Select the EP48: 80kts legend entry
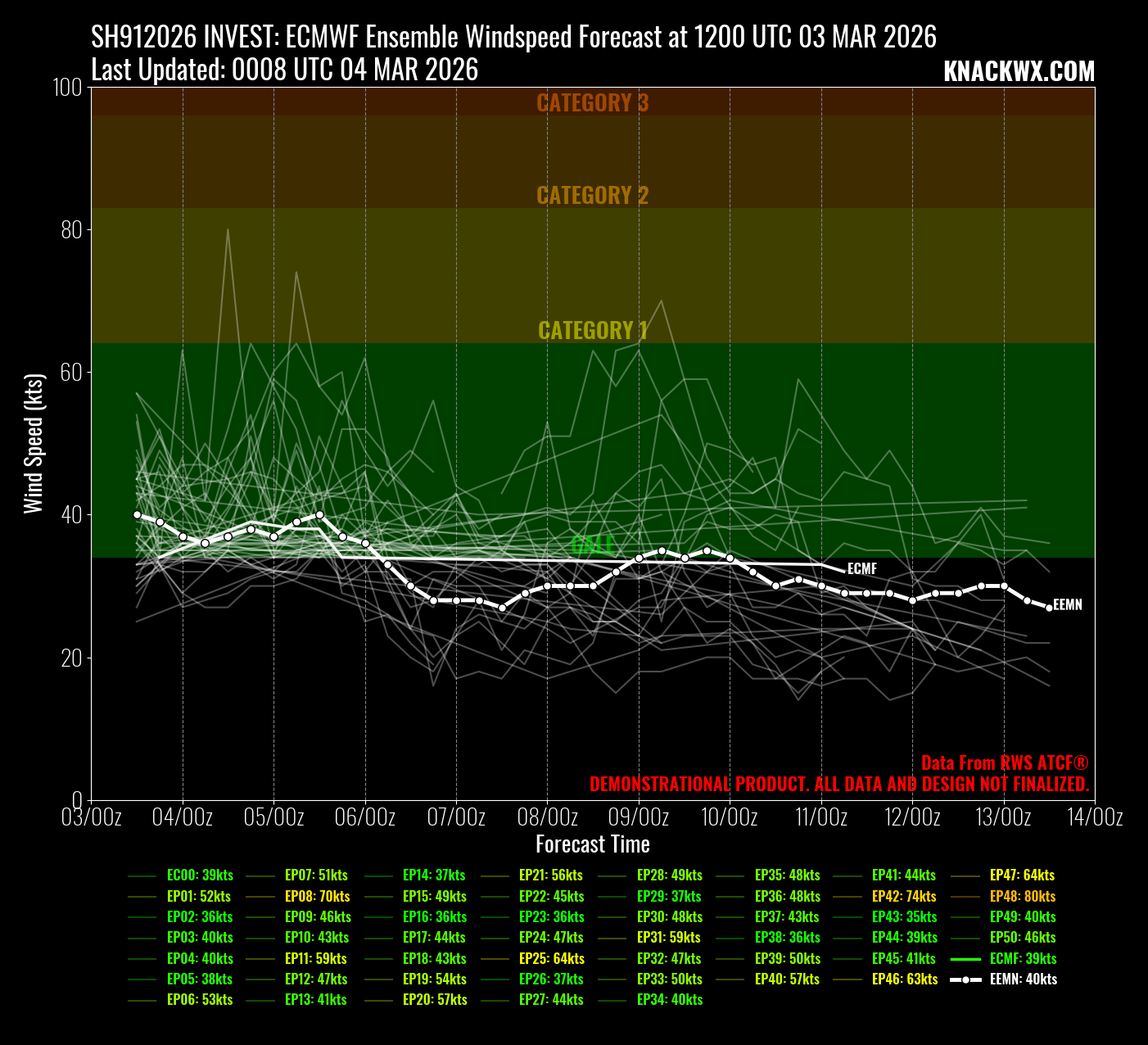 pos(1022,896)
